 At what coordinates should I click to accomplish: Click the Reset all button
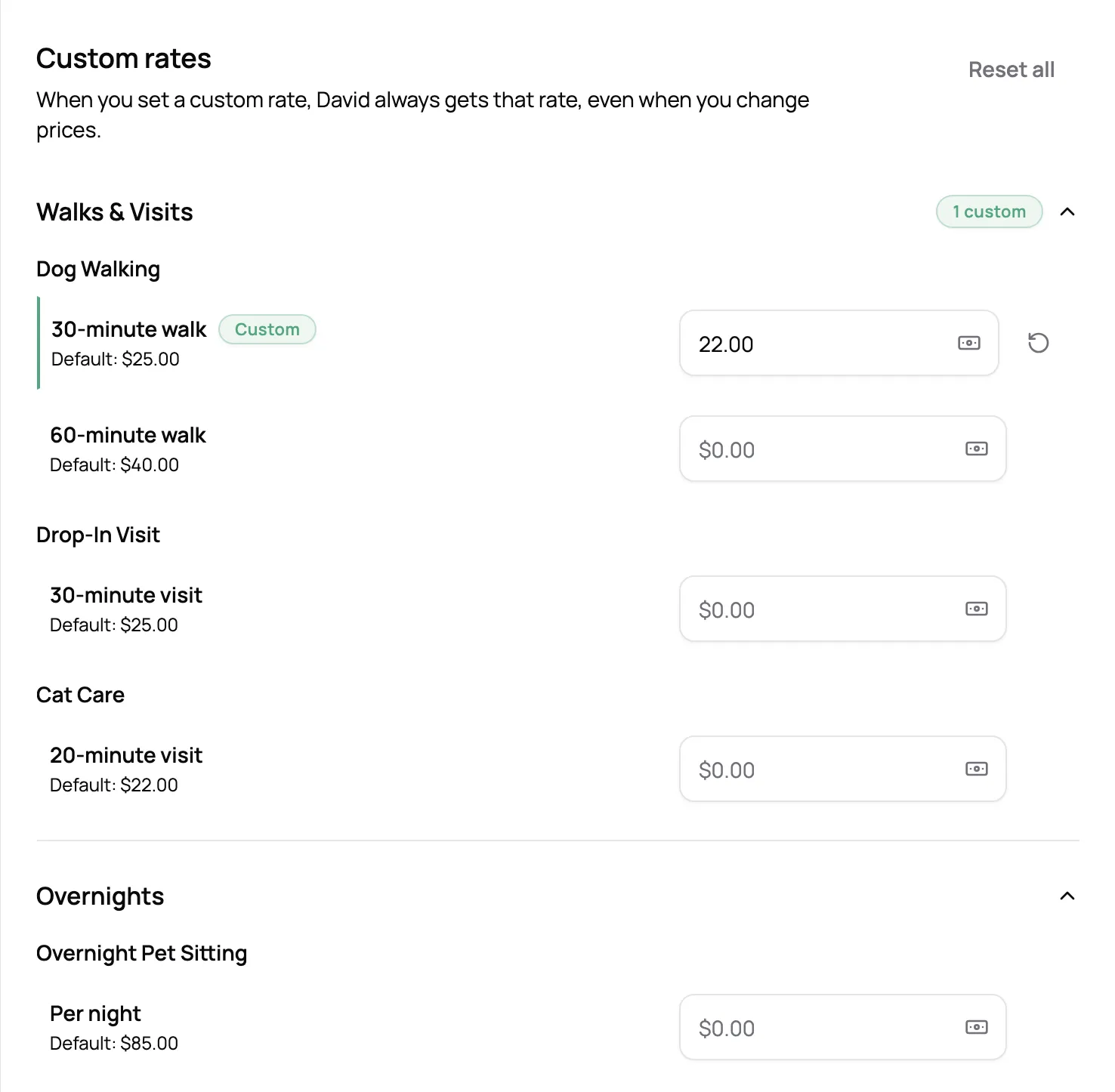click(x=1012, y=69)
